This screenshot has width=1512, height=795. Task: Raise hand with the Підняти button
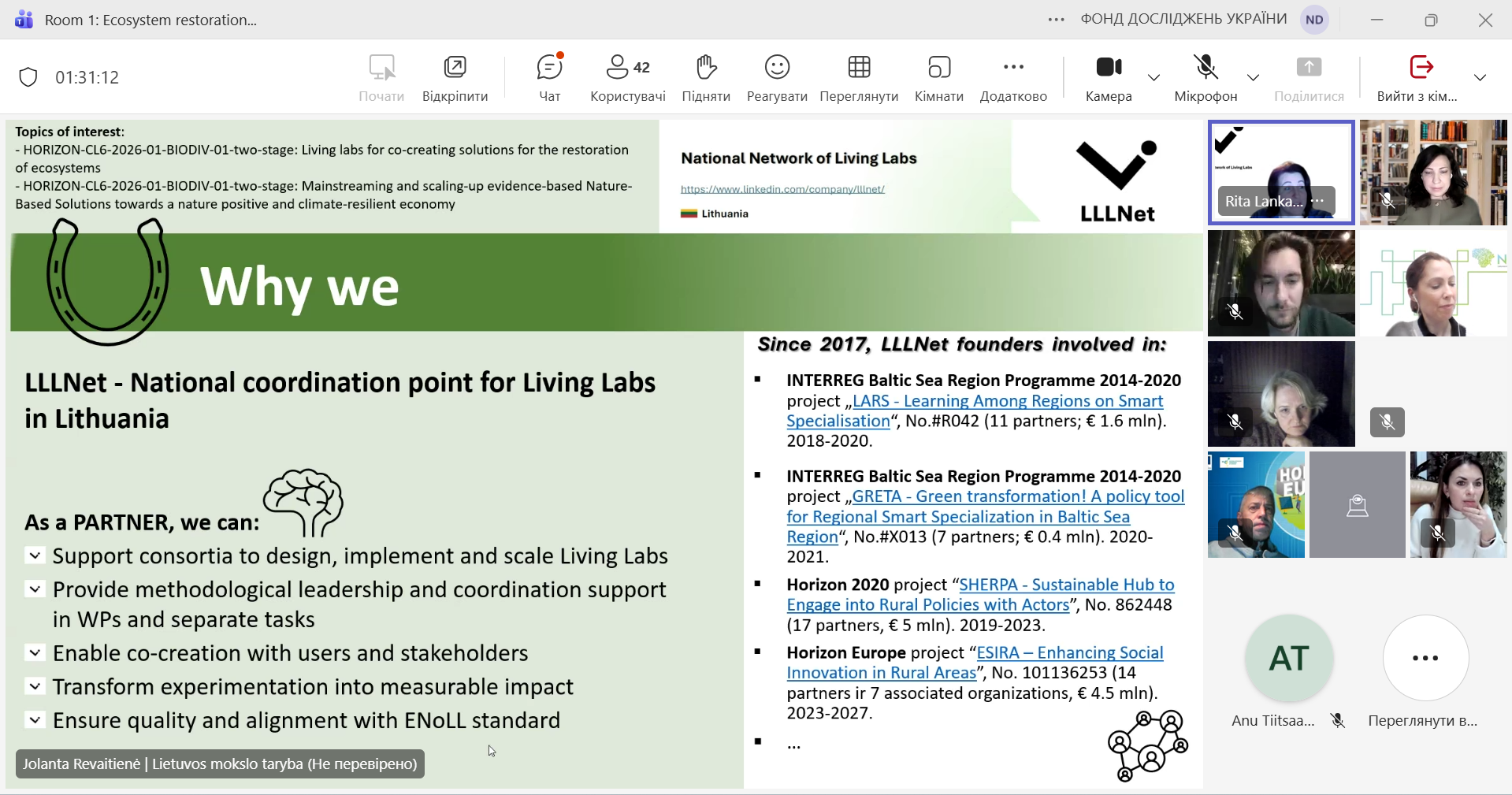coord(705,77)
